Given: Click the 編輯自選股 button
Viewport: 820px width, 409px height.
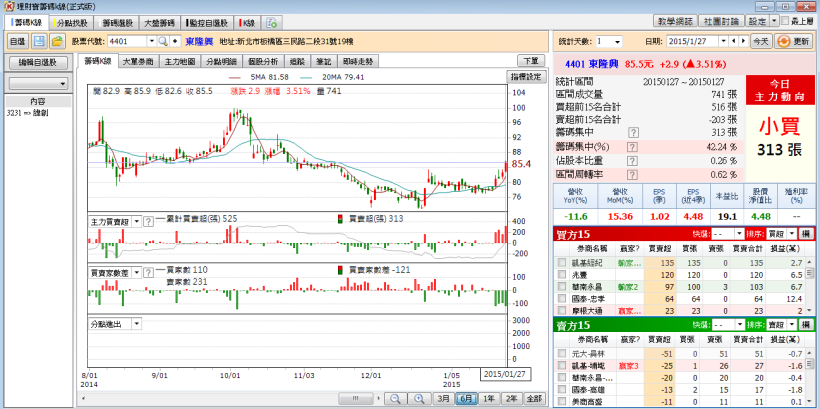Looking at the screenshot, I should (38, 63).
